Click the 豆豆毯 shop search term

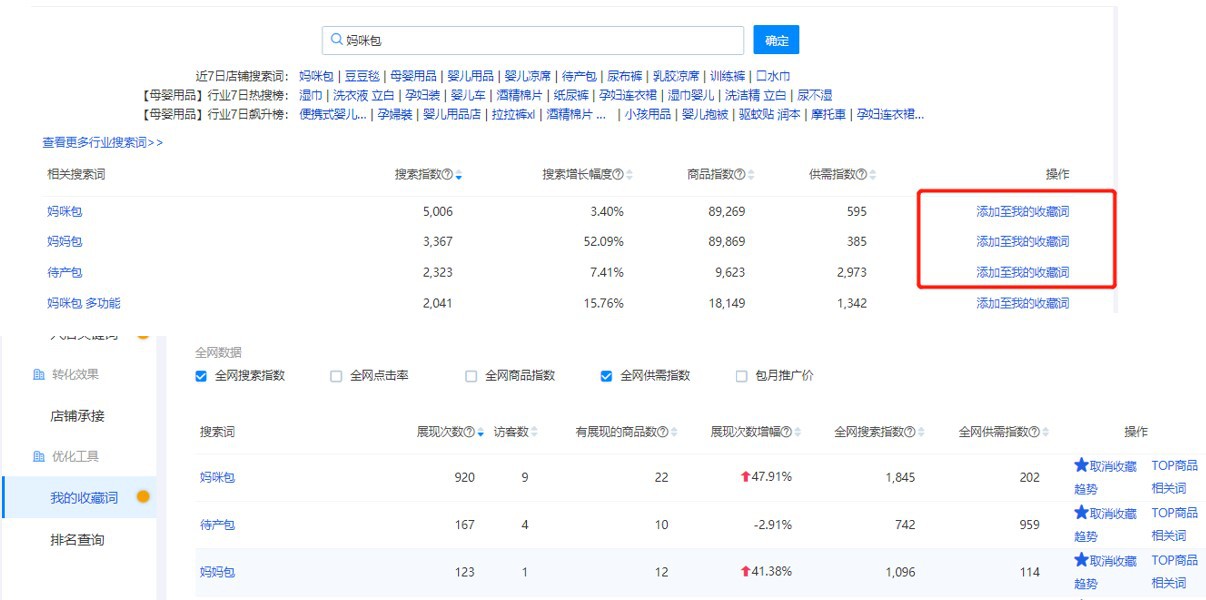[x=362, y=76]
